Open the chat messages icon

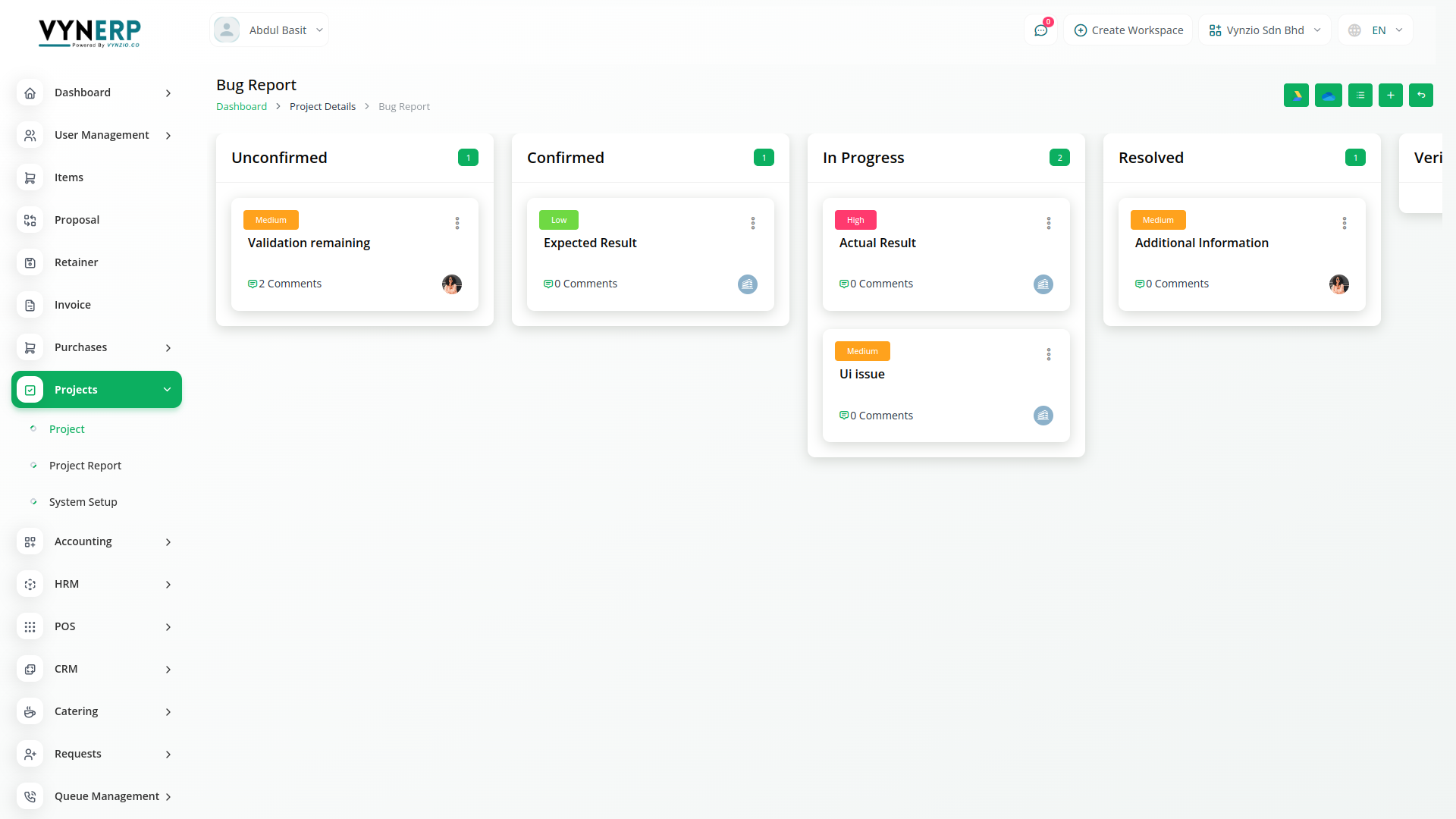pyautogui.click(x=1040, y=30)
